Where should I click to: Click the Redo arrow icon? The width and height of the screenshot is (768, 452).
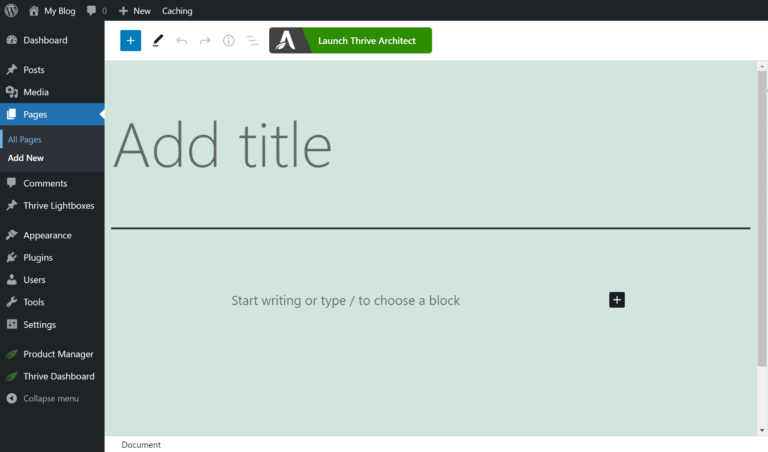click(205, 41)
